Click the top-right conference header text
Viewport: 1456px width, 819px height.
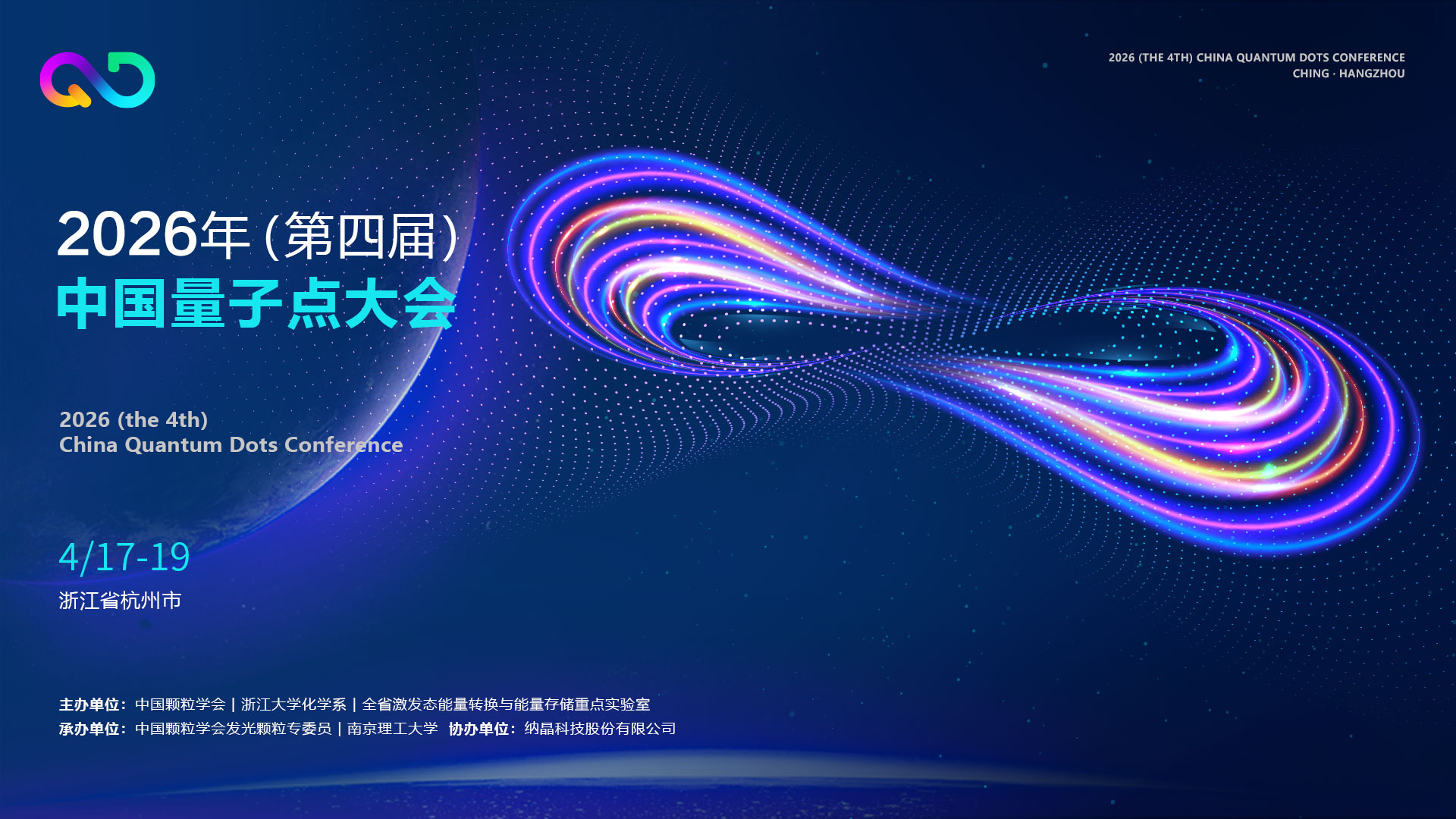(x=1256, y=58)
